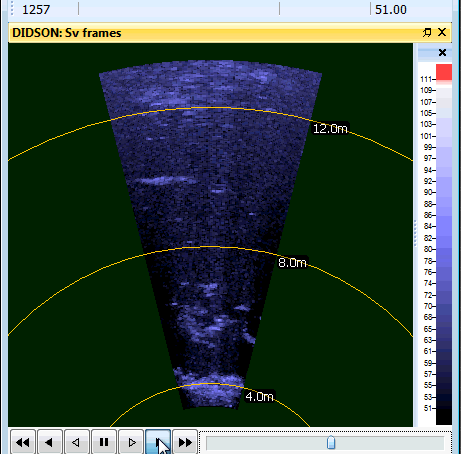Screen dimensions: 461x454
Task: Click the dotted splitter grip beside the color legend
Action: point(415,233)
